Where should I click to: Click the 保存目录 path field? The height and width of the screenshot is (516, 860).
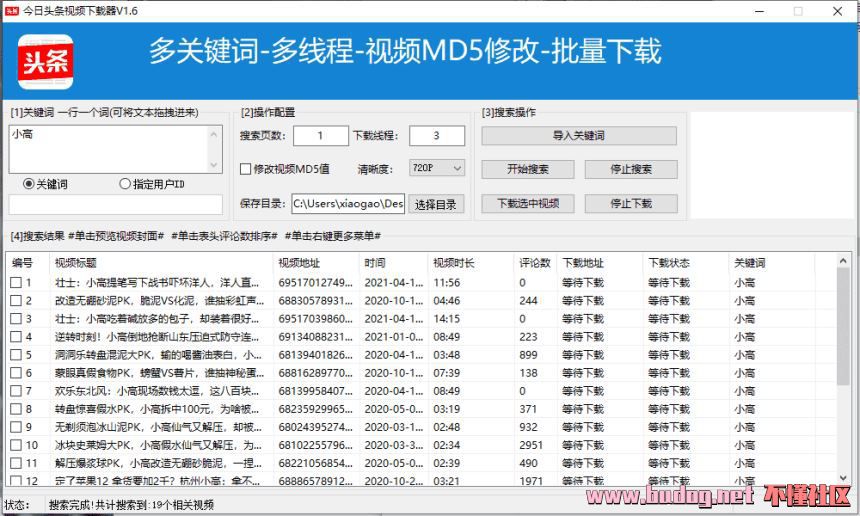(348, 204)
